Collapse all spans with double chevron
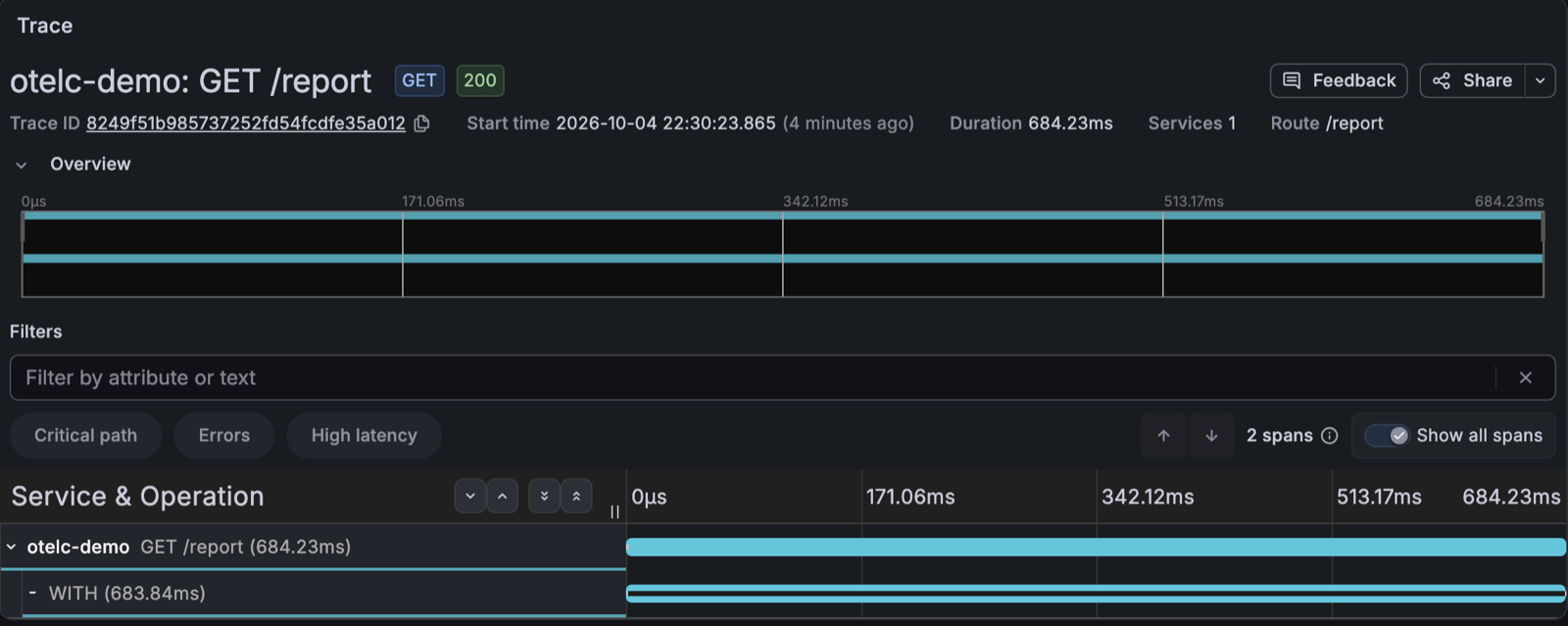The image size is (1568, 626). 576,497
